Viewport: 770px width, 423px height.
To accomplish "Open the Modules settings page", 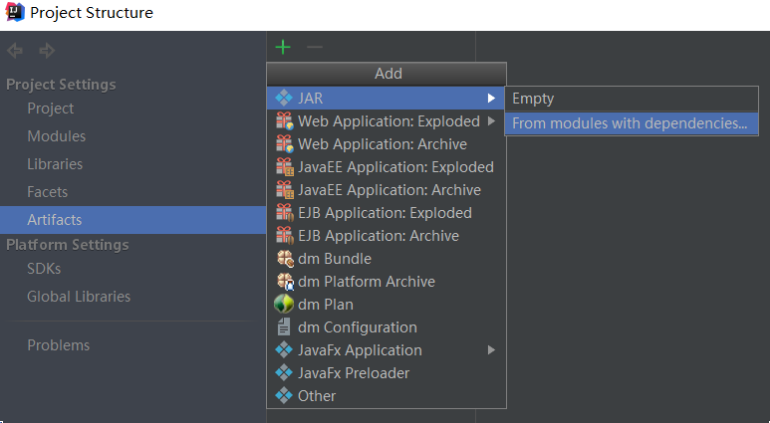I will click(56, 136).
